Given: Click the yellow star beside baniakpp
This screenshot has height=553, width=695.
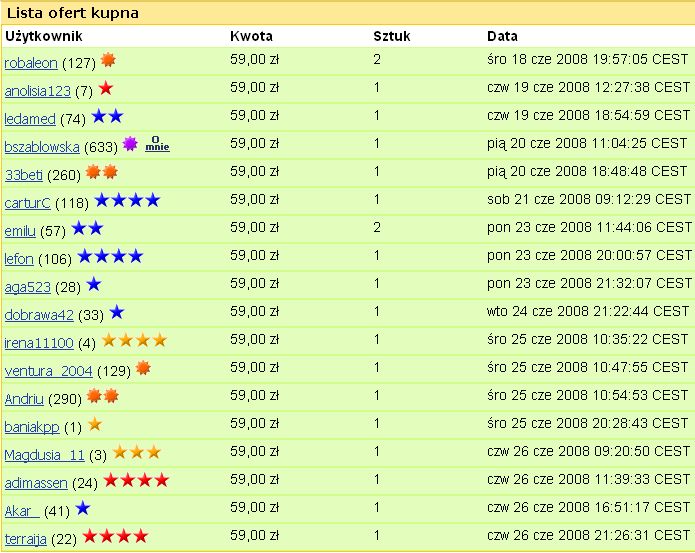Looking at the screenshot, I should (x=95, y=425).
